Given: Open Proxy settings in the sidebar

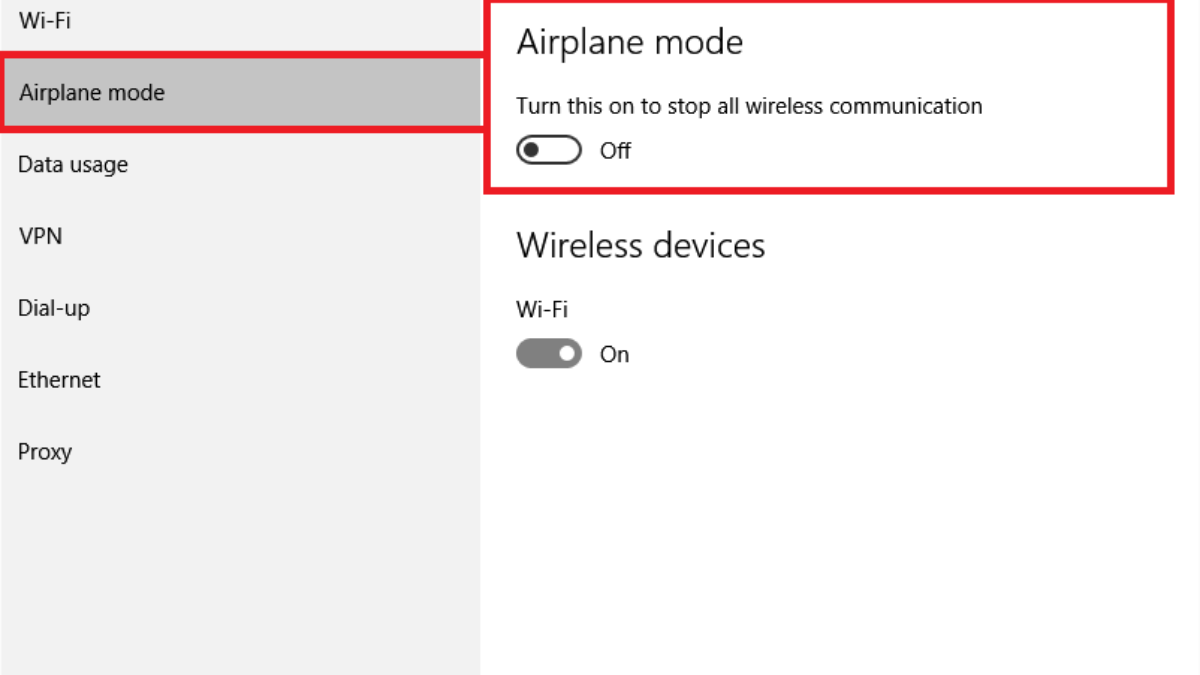Looking at the screenshot, I should (x=45, y=452).
